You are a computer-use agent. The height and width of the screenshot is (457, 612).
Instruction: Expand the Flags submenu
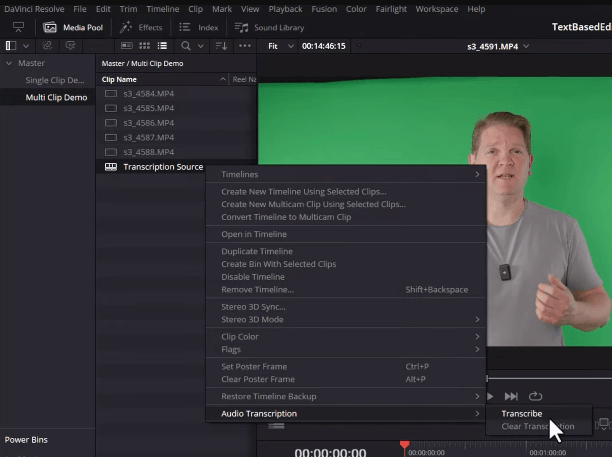pyautogui.click(x=346, y=349)
